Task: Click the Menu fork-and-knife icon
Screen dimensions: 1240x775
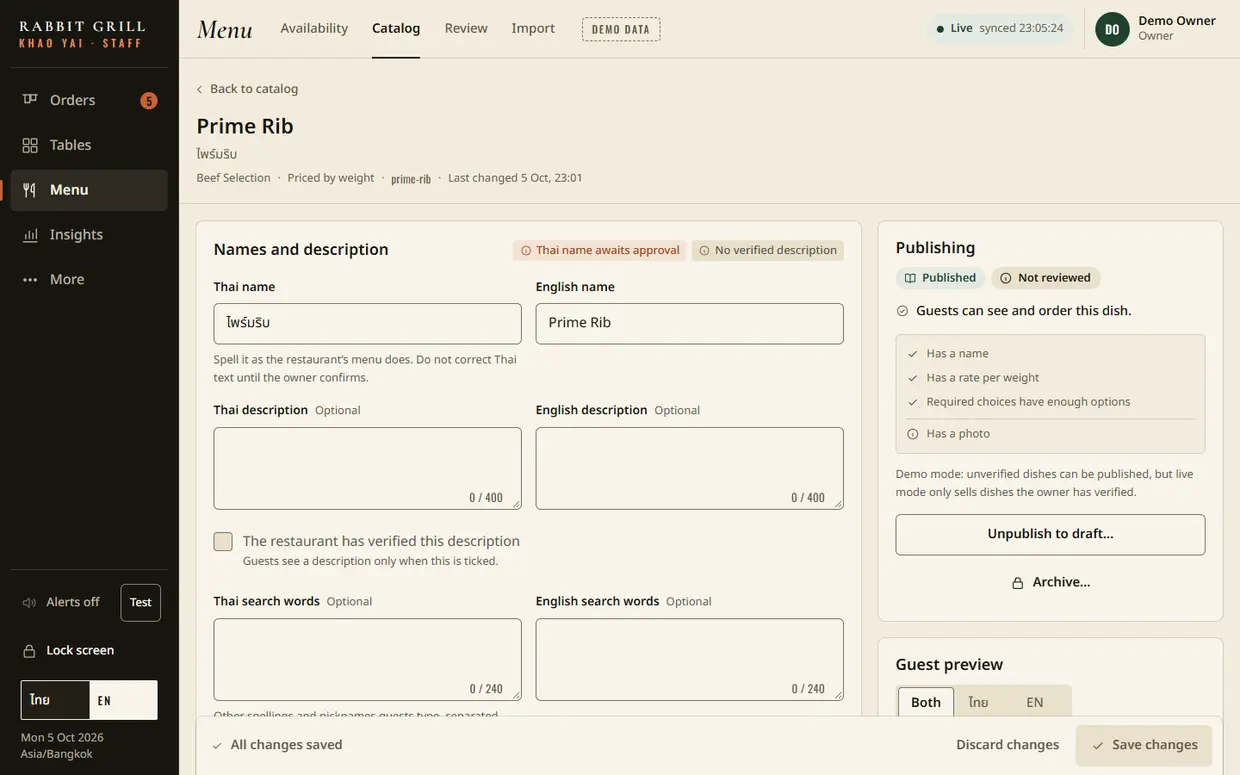Action: [30, 190]
